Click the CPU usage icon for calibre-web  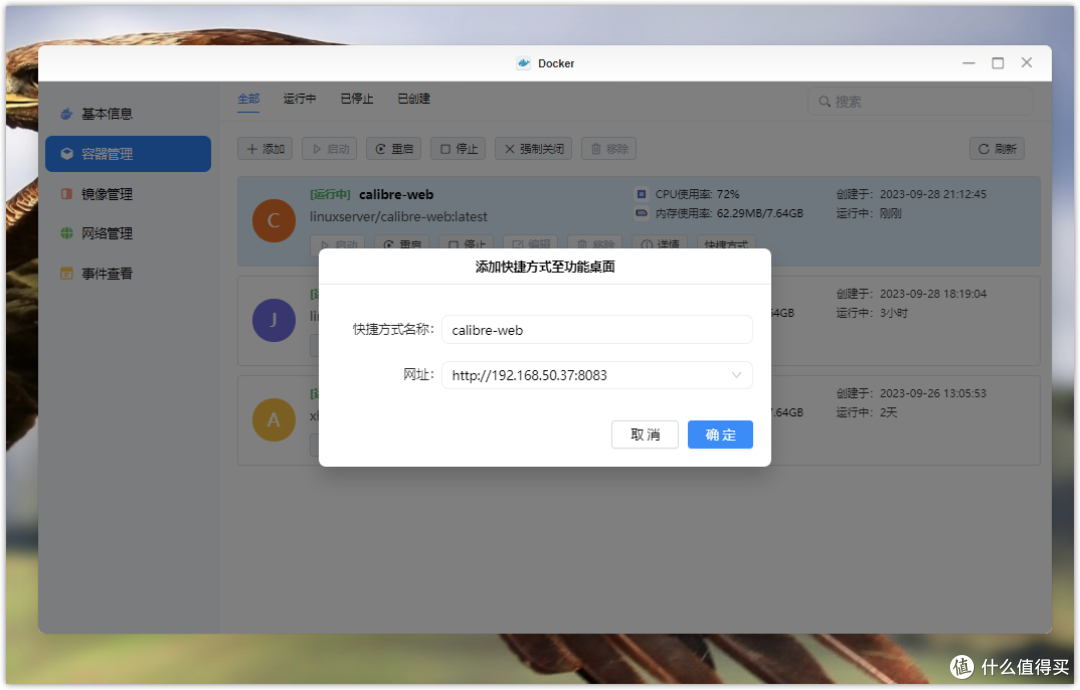click(x=641, y=194)
